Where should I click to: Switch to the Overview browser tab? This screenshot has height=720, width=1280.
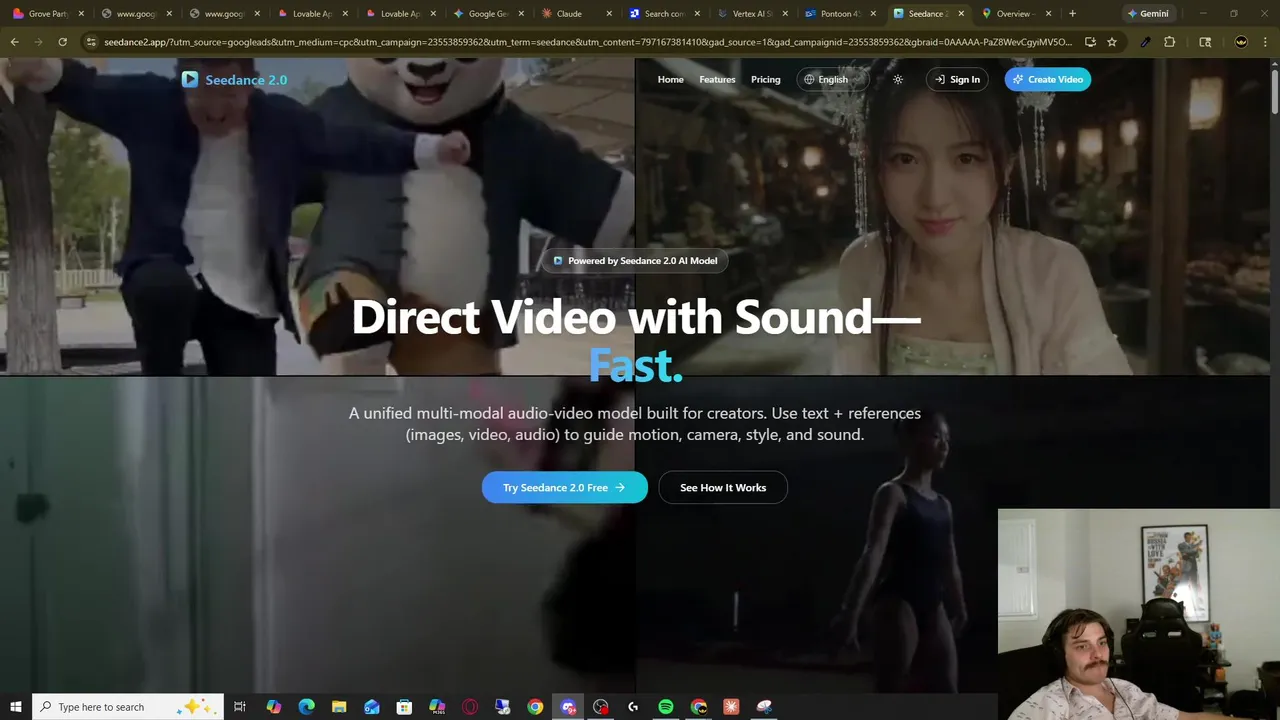(x=1014, y=14)
